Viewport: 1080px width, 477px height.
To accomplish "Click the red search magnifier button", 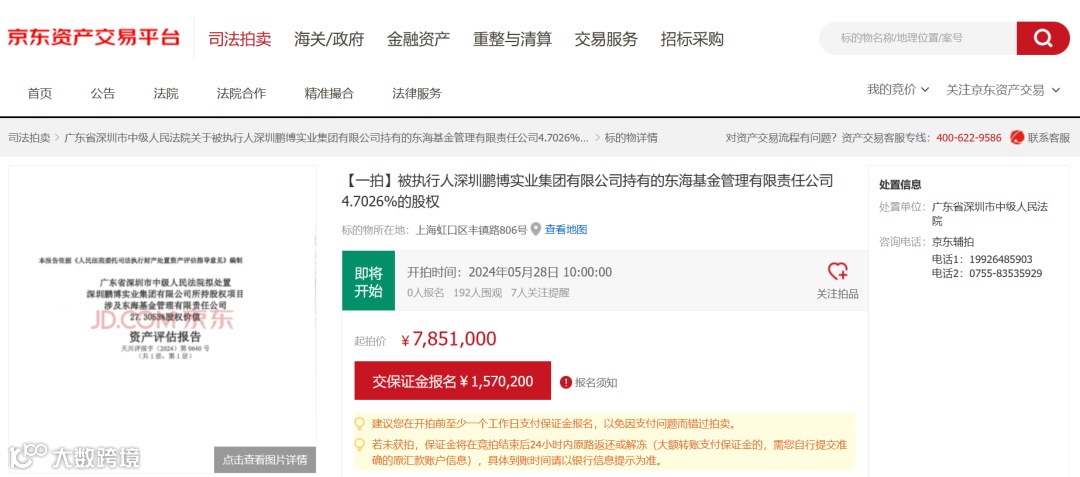I will click(x=1043, y=38).
